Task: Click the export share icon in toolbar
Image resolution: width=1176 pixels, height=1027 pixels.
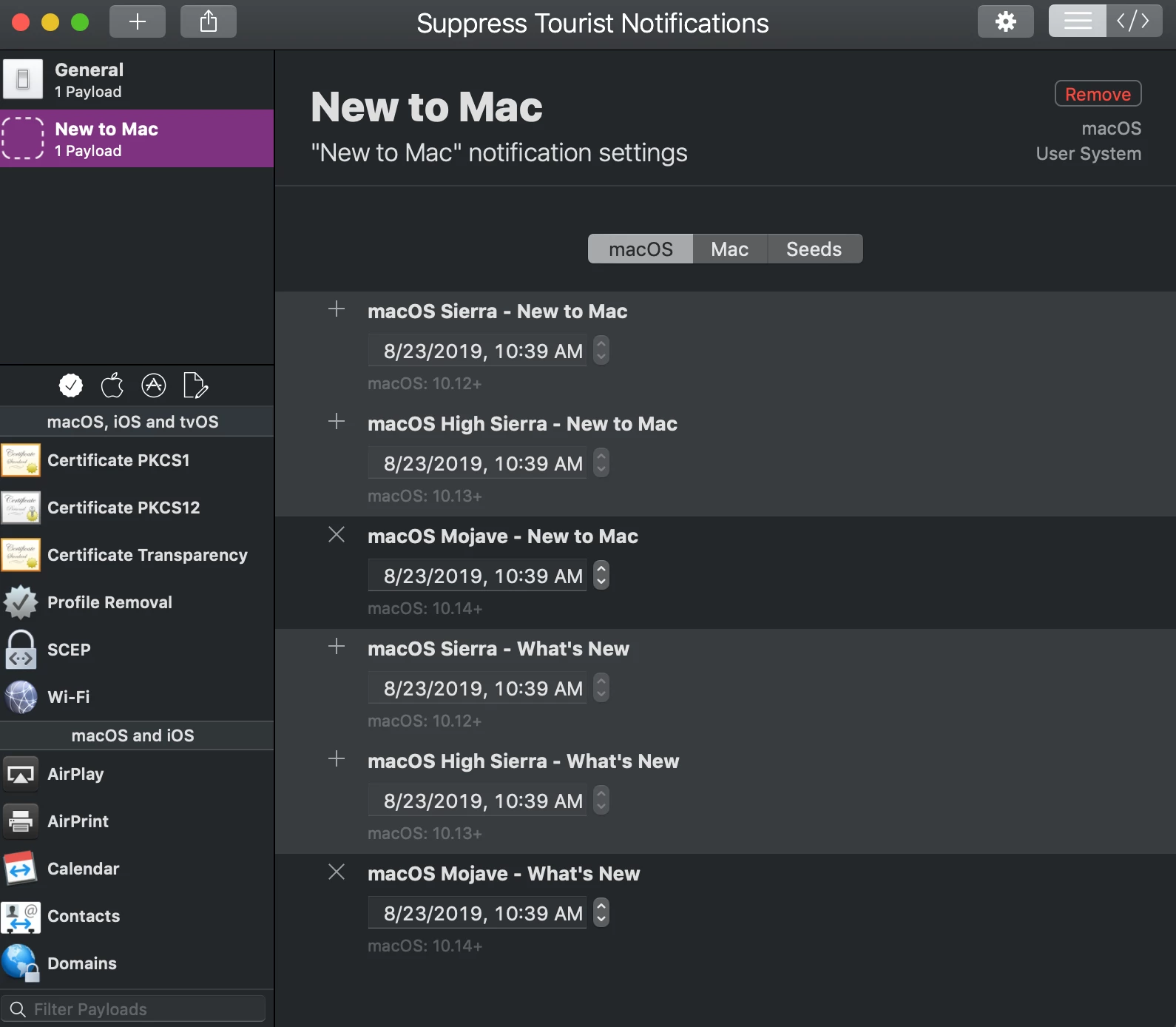Action: coord(209,21)
